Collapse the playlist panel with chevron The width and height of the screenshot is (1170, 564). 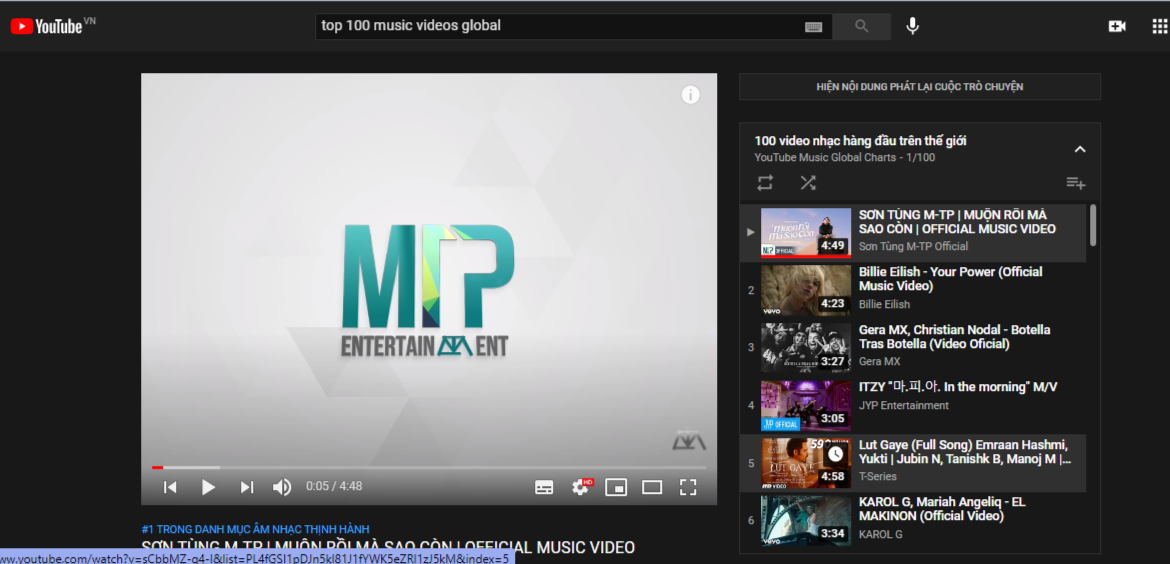tap(1079, 149)
